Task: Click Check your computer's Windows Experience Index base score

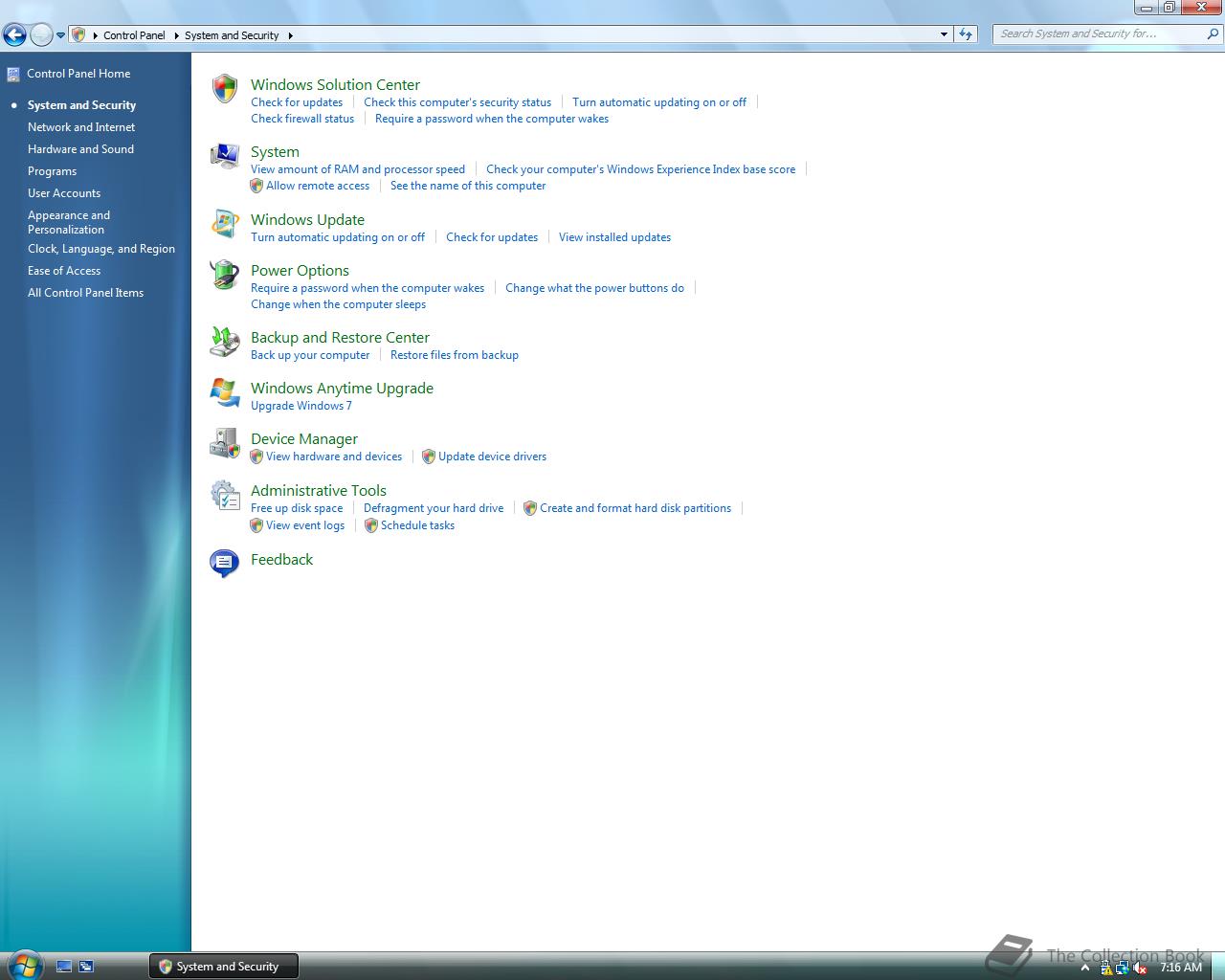Action: point(640,169)
